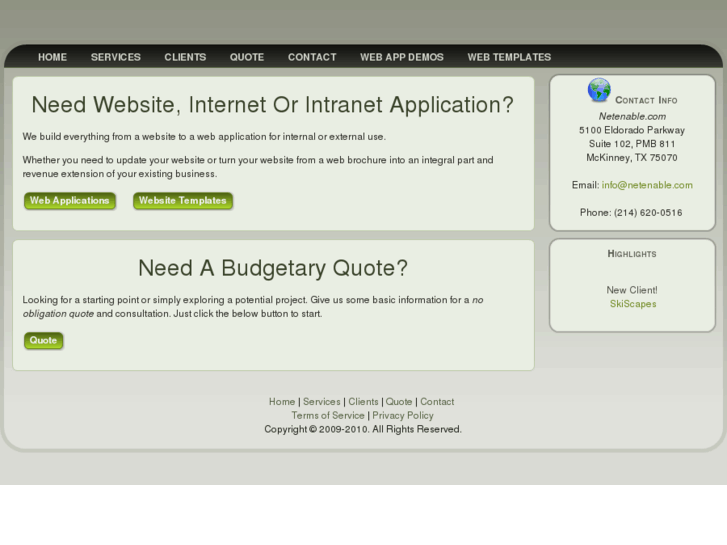
Task: Click the green Website Templates button
Action: (183, 201)
